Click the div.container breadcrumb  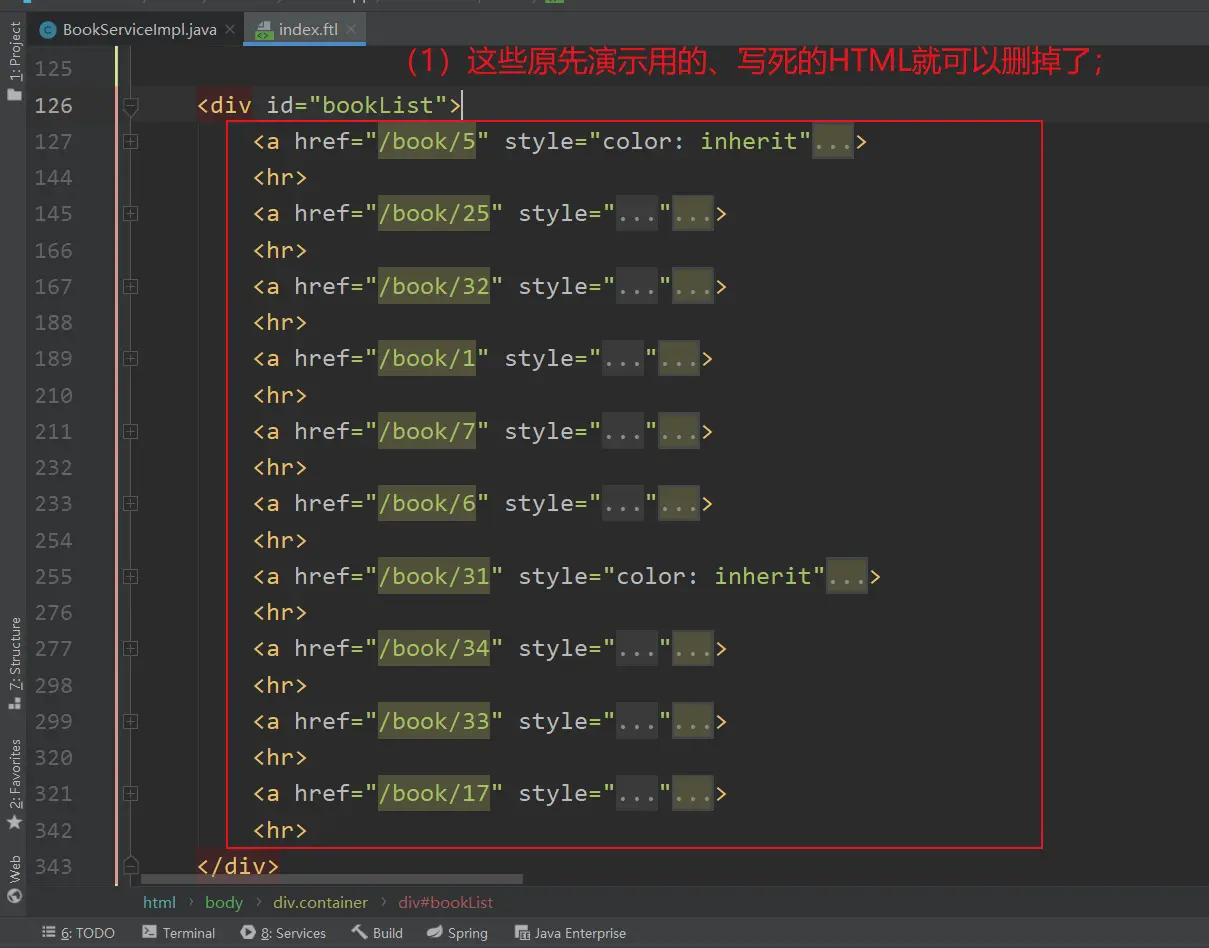coord(320,902)
